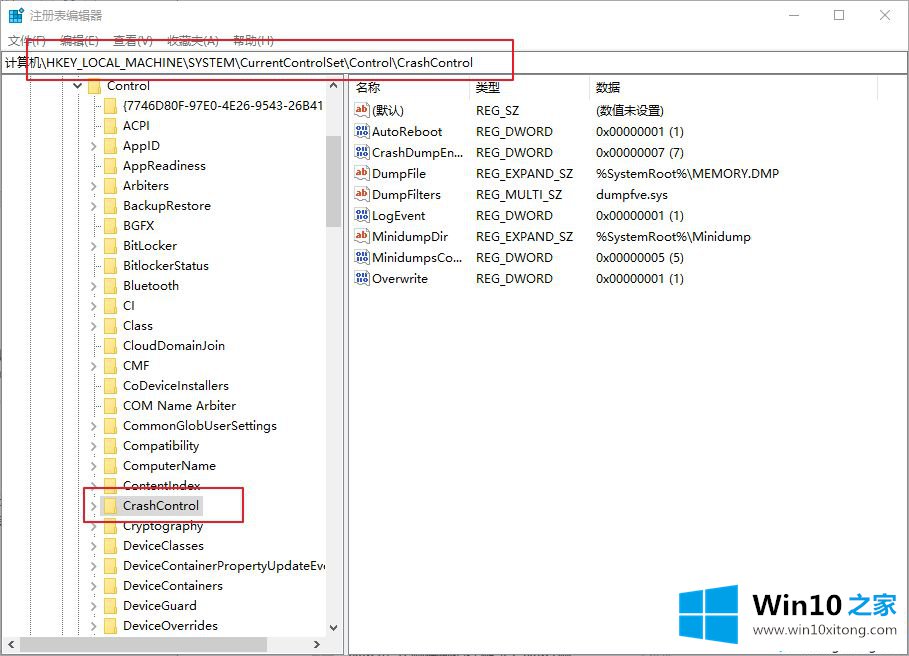This screenshot has height=656, width=909.
Task: Click the horizontal scroll-left arrow of tree
Action: (x=10, y=644)
